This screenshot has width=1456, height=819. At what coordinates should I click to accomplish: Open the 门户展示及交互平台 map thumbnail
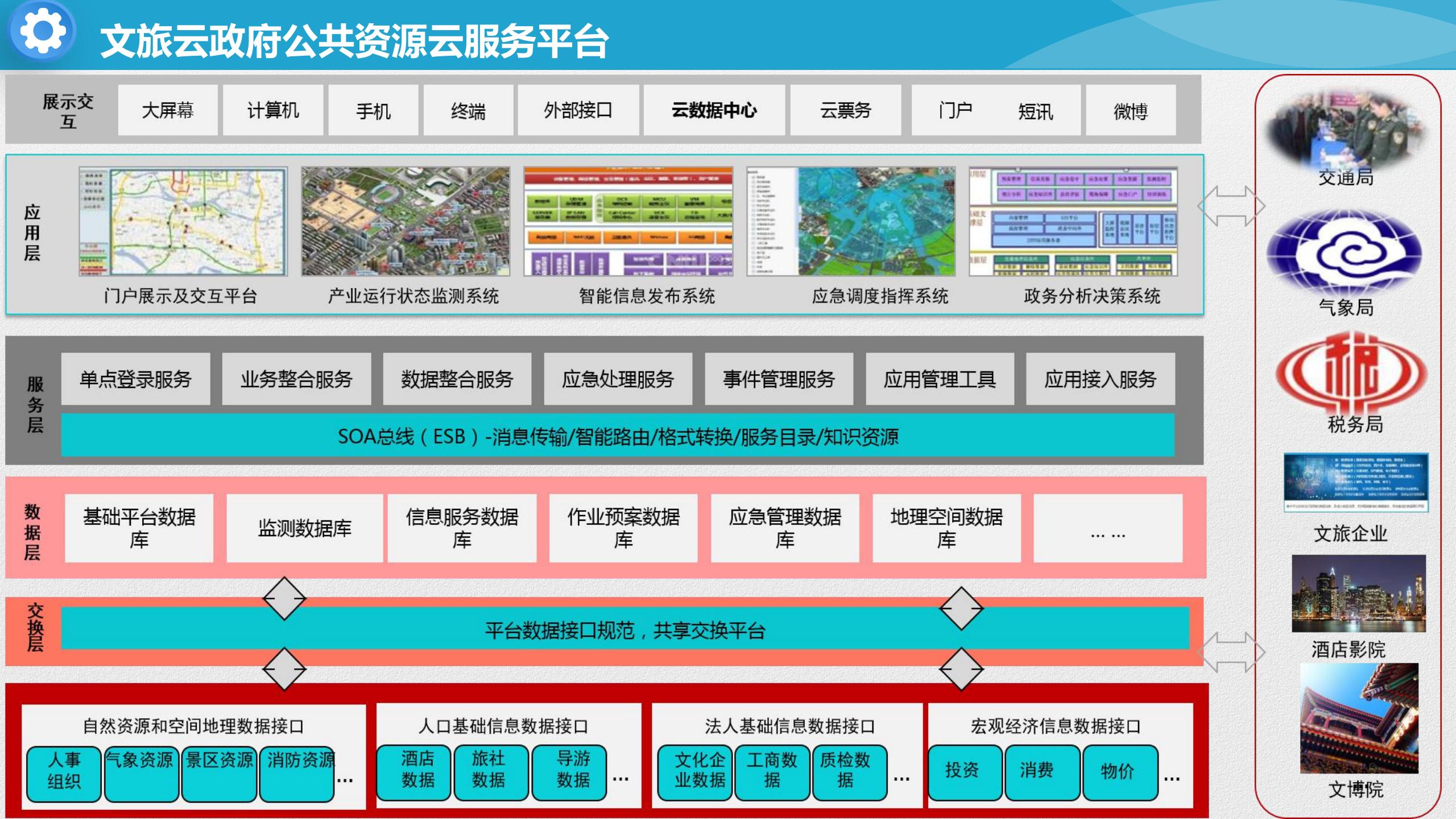pos(183,222)
